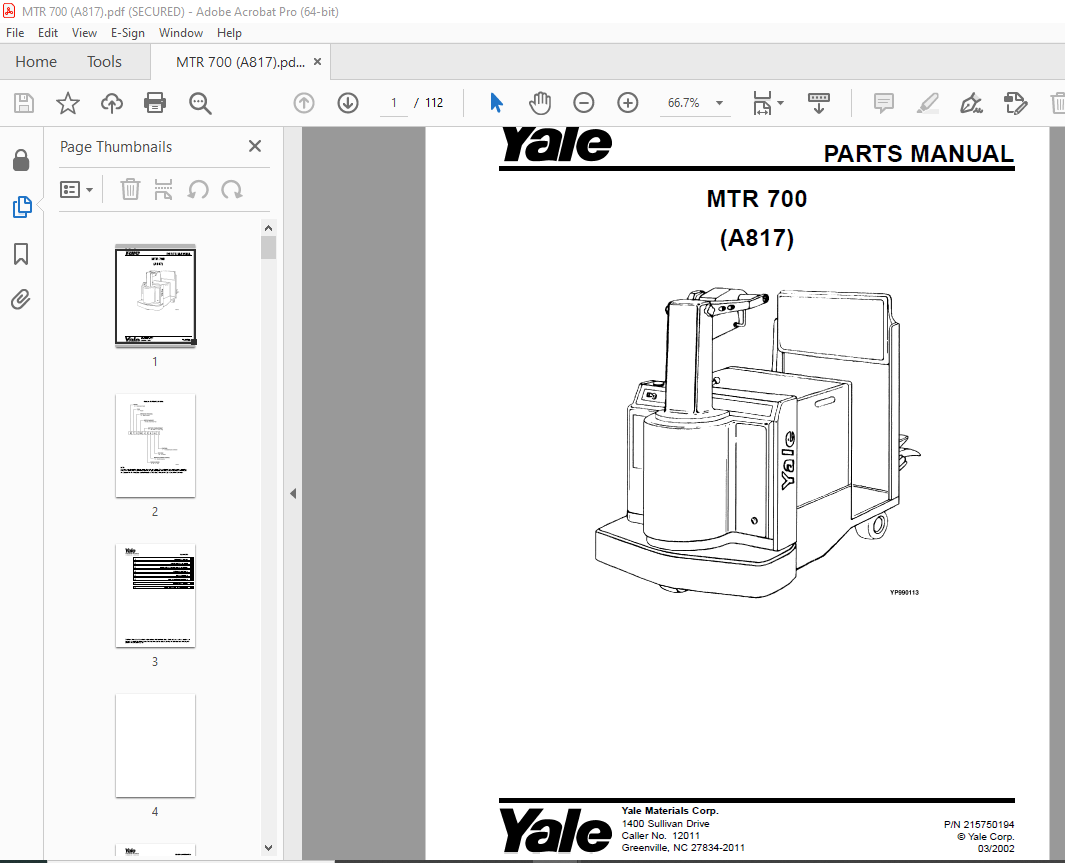Click the Zoom Out minus icon

tap(583, 103)
